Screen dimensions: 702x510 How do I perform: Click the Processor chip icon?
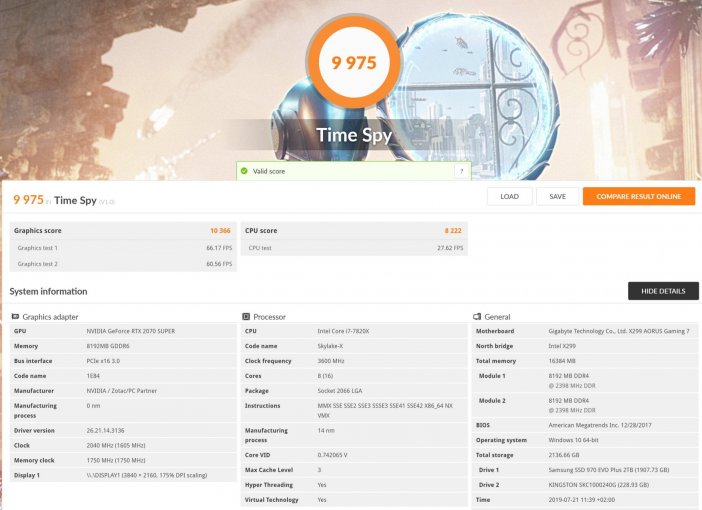(246, 317)
